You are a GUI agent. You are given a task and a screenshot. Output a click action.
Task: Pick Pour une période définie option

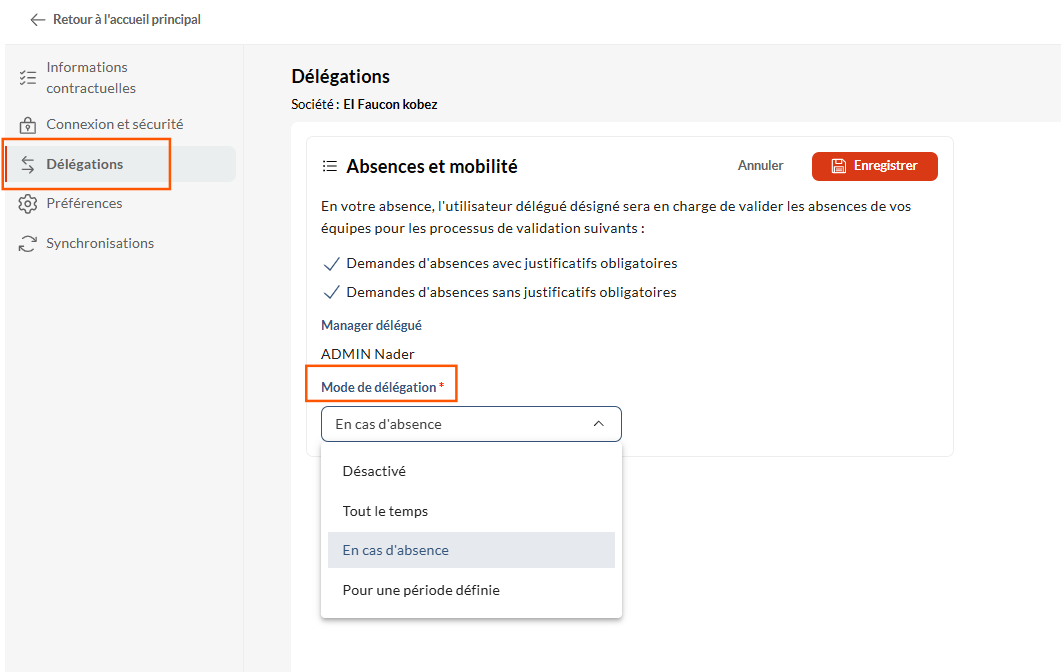click(421, 590)
